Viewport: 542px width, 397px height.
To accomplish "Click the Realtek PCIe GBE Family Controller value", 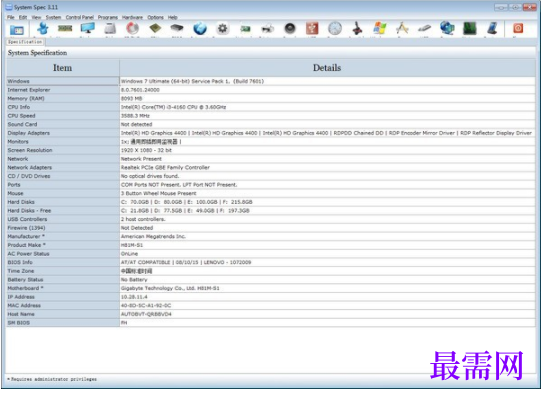I will [x=327, y=168].
